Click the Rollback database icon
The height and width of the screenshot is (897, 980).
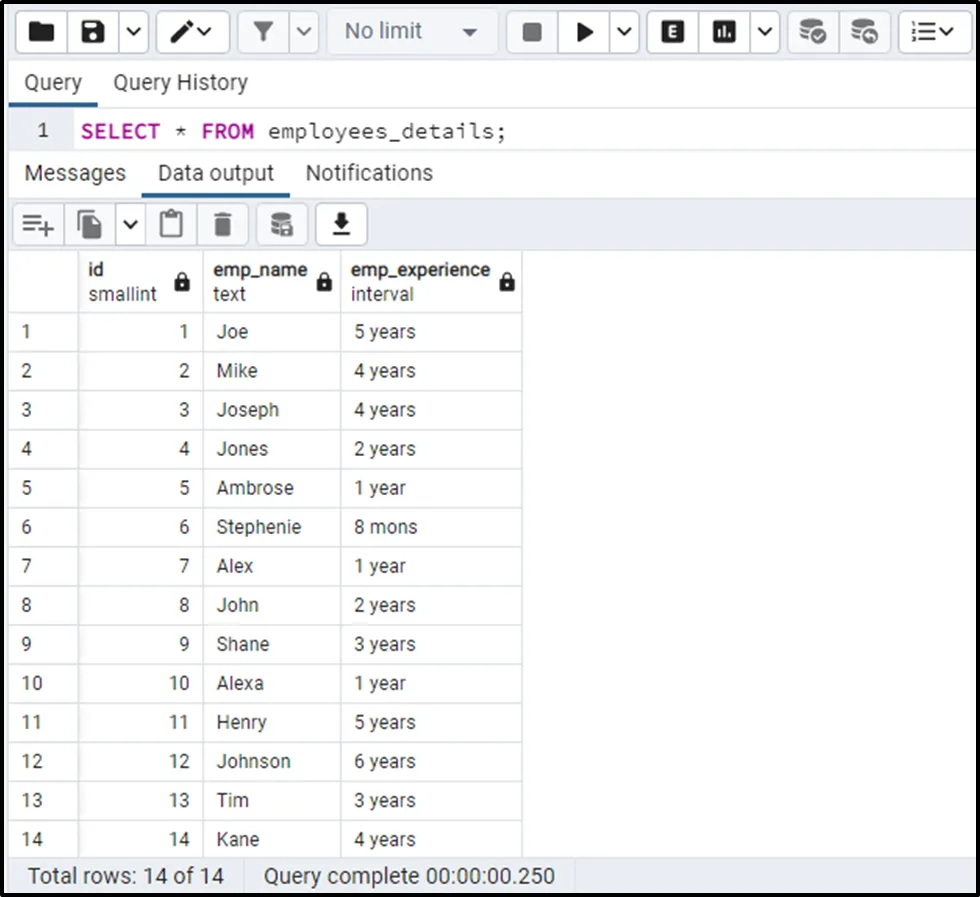click(864, 32)
